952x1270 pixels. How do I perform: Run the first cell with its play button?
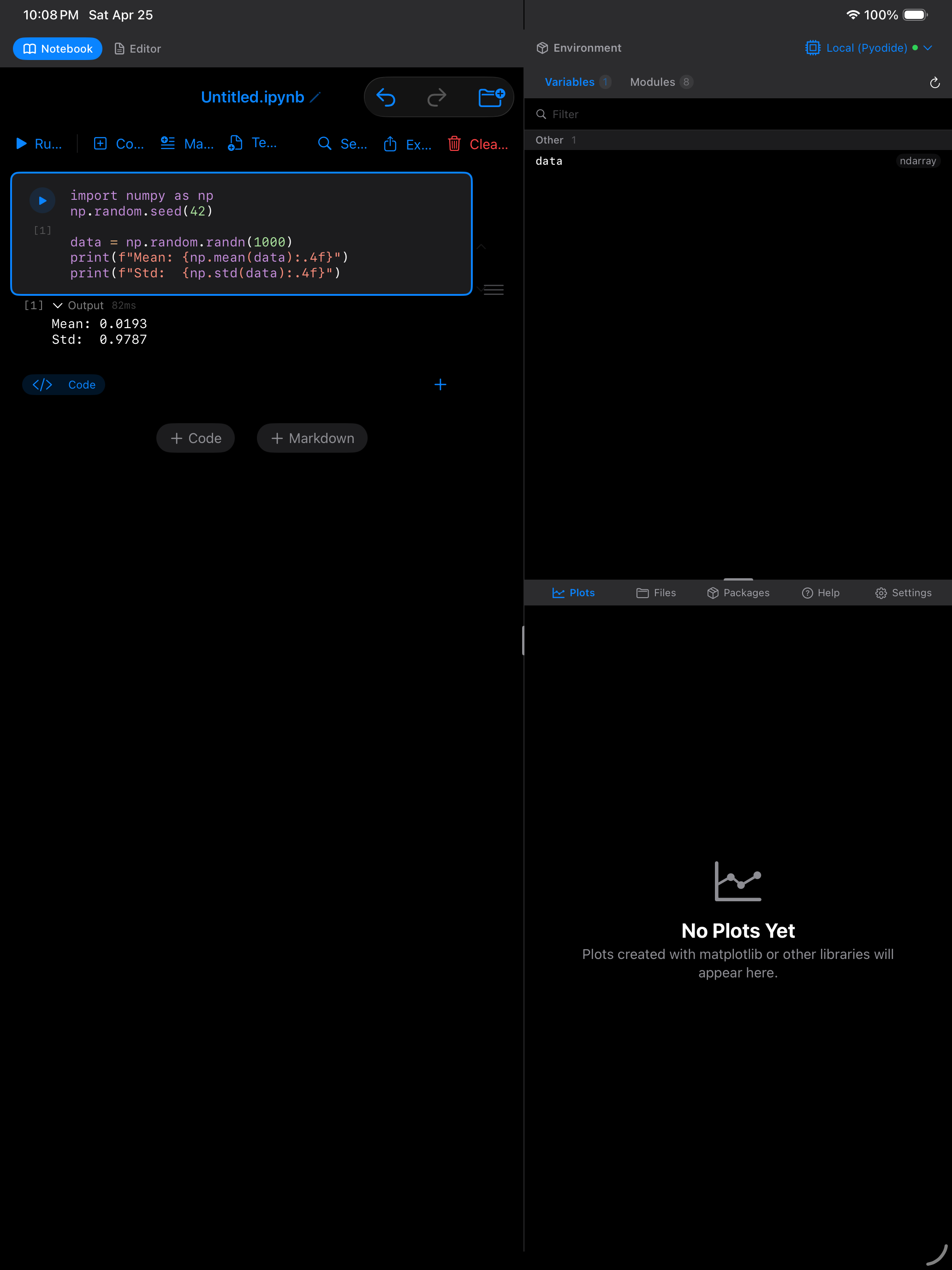(42, 200)
